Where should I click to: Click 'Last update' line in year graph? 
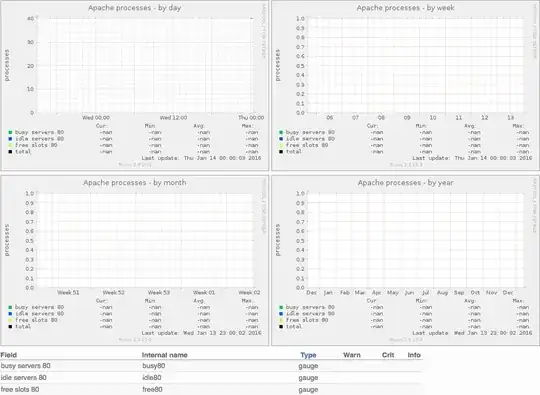[472, 333]
